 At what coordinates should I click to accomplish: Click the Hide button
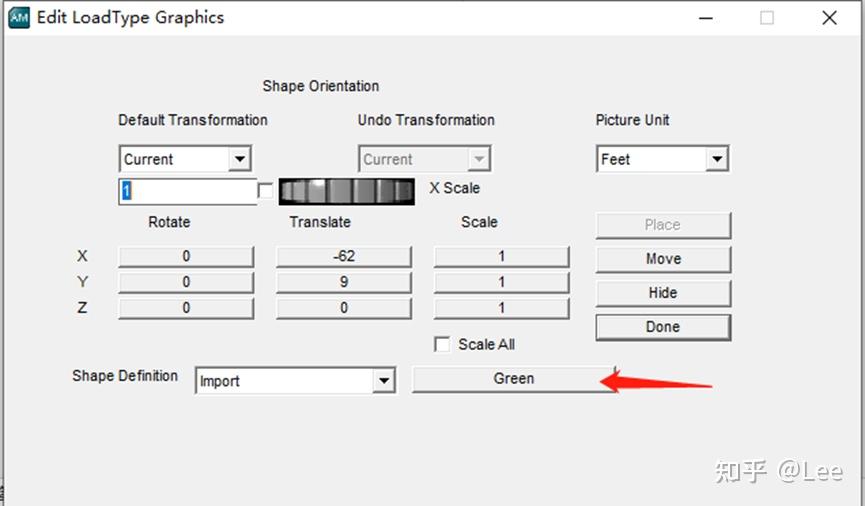coord(663,293)
